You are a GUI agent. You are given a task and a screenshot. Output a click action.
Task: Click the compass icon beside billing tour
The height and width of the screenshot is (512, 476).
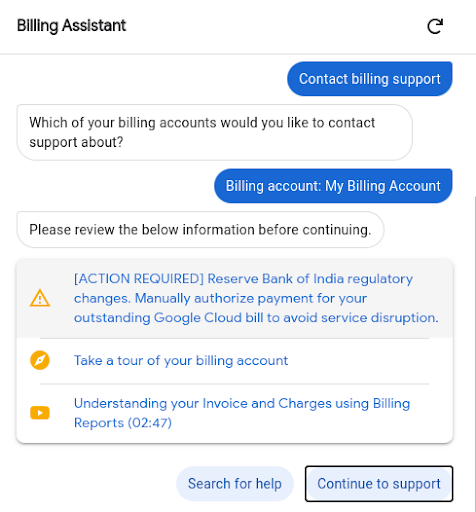click(40, 360)
